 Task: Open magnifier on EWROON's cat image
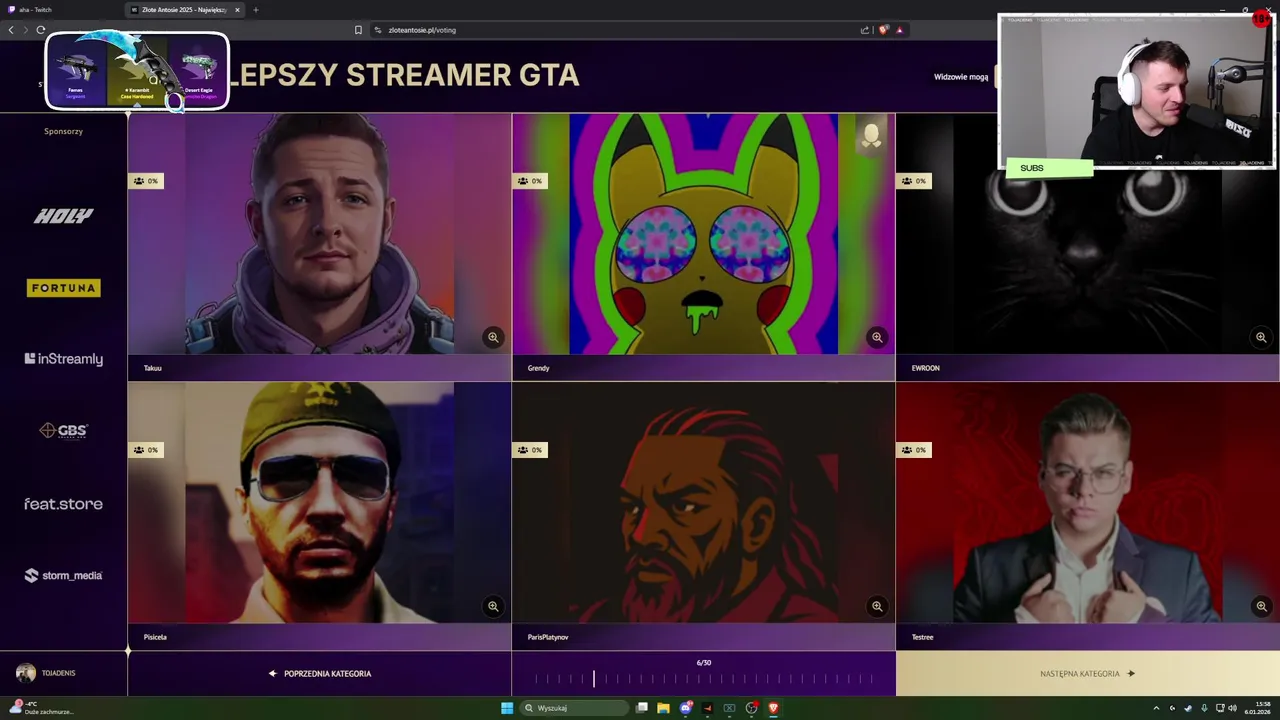[1261, 338]
